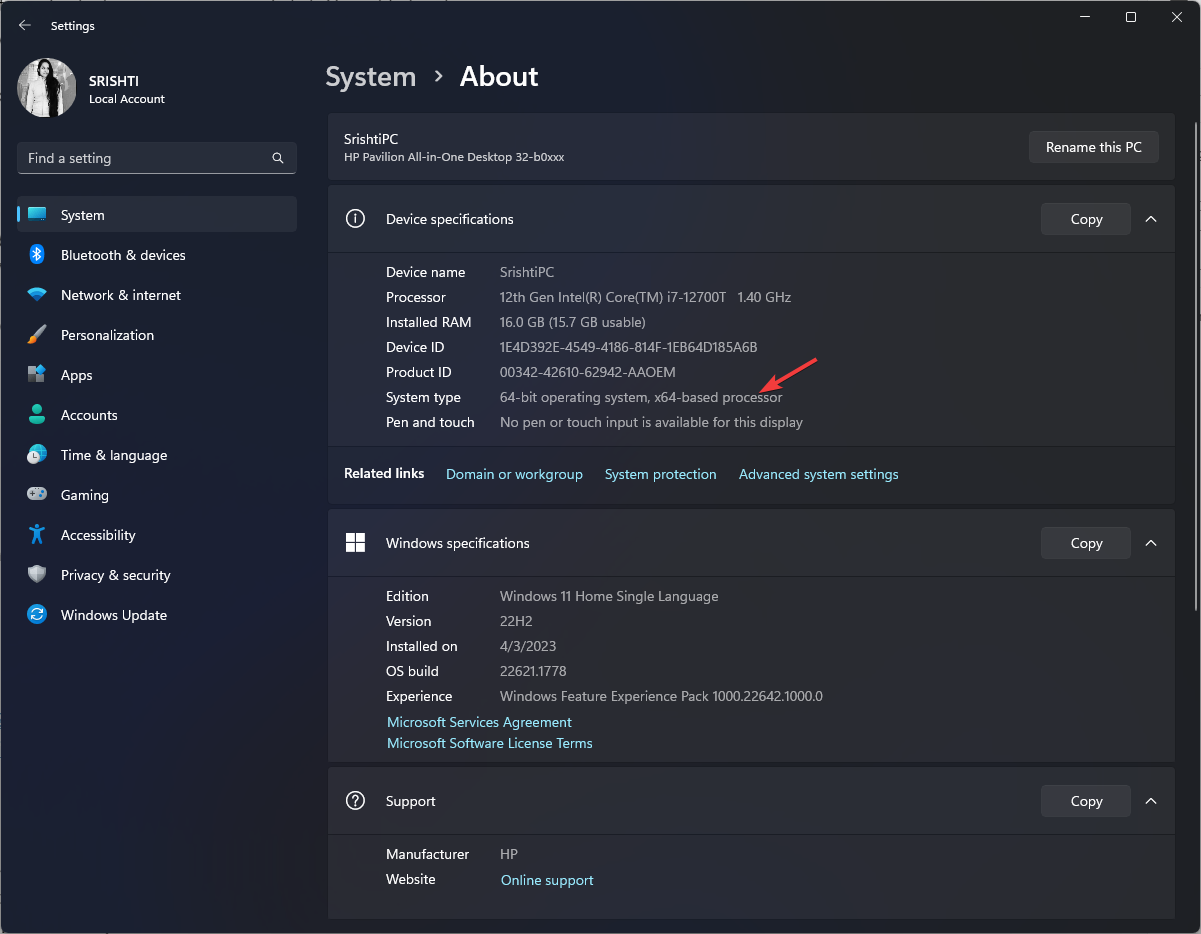This screenshot has height=934, width=1201.
Task: Click System in the breadcrumb
Action: 370,76
